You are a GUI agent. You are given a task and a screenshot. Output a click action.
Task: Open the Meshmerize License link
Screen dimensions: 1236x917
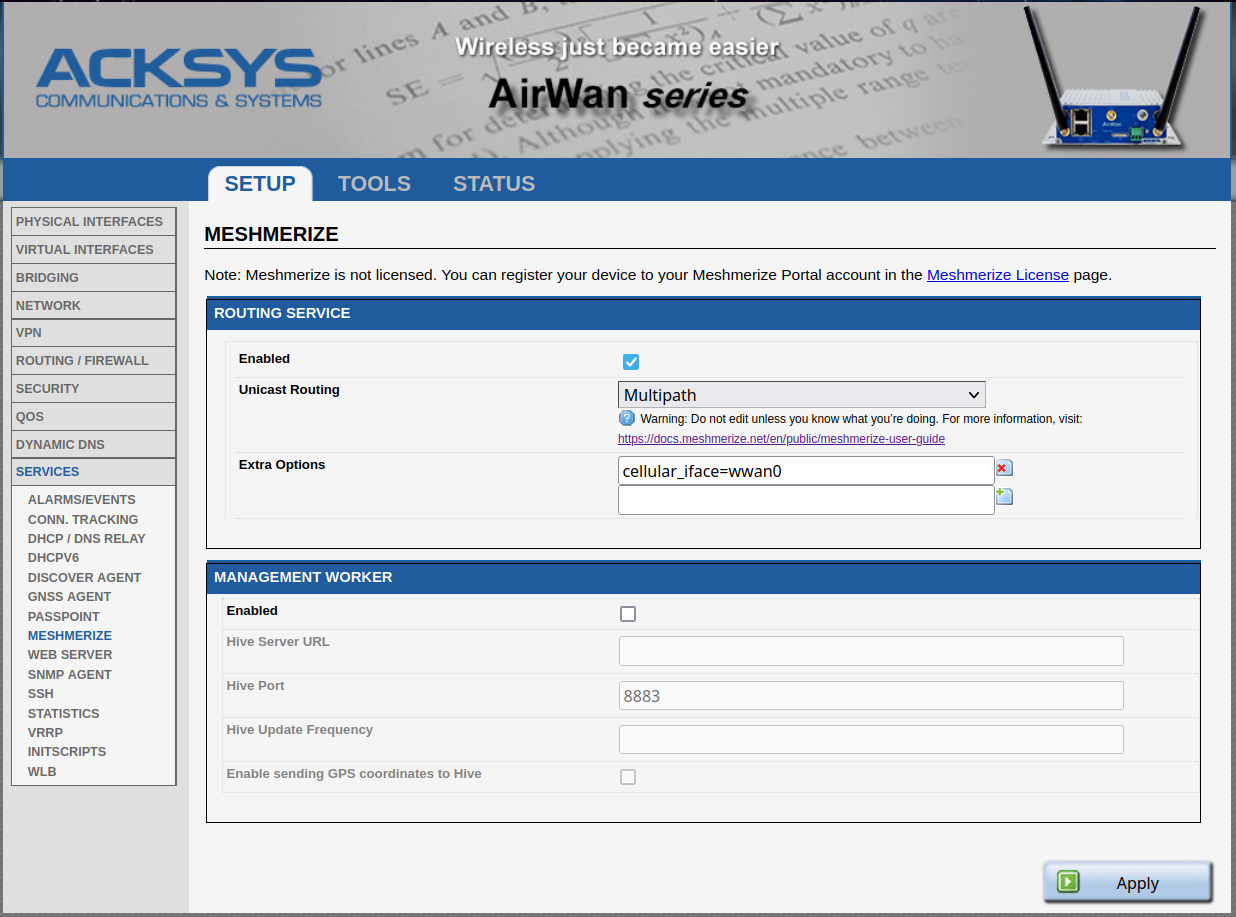pyautogui.click(x=997, y=275)
